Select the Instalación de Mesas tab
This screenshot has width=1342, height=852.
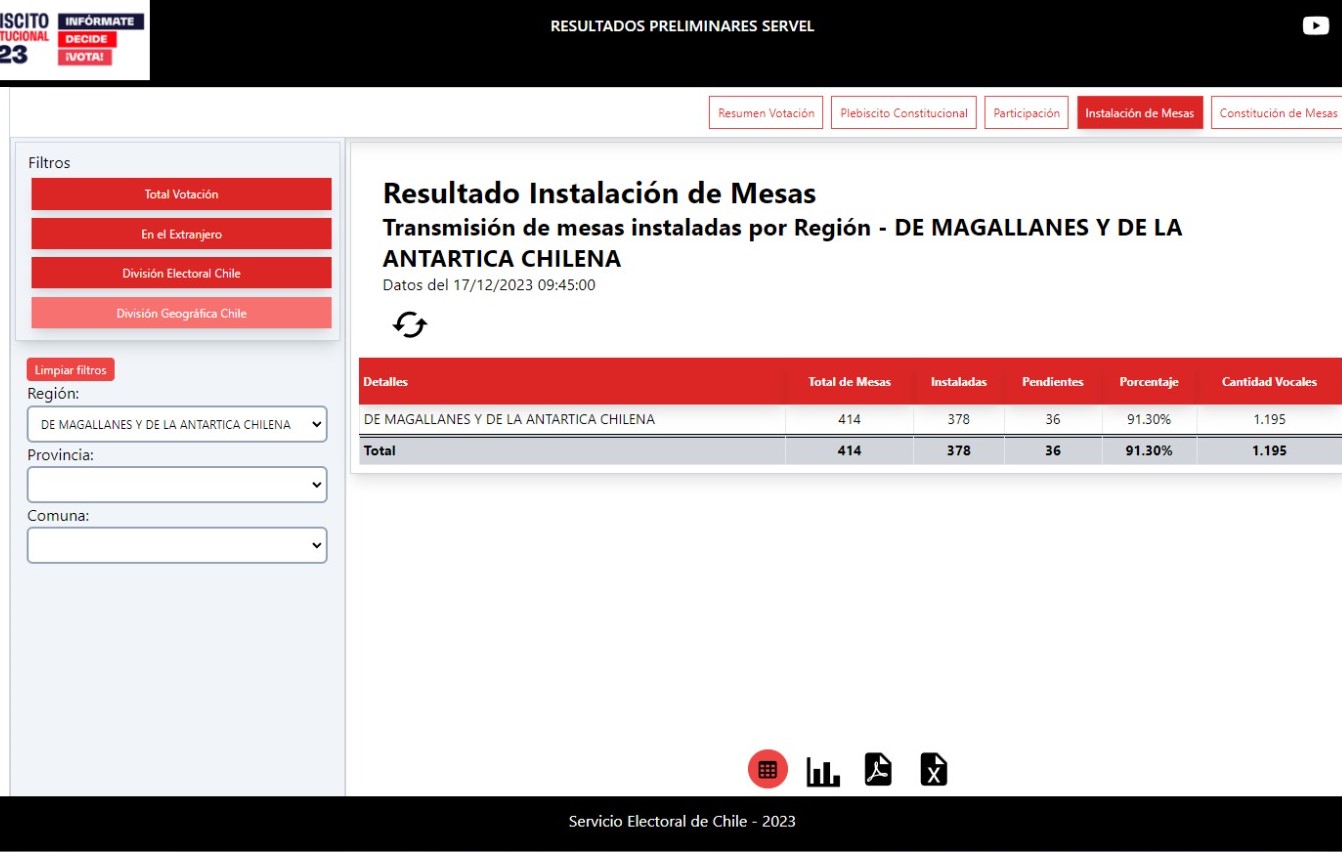(1139, 113)
